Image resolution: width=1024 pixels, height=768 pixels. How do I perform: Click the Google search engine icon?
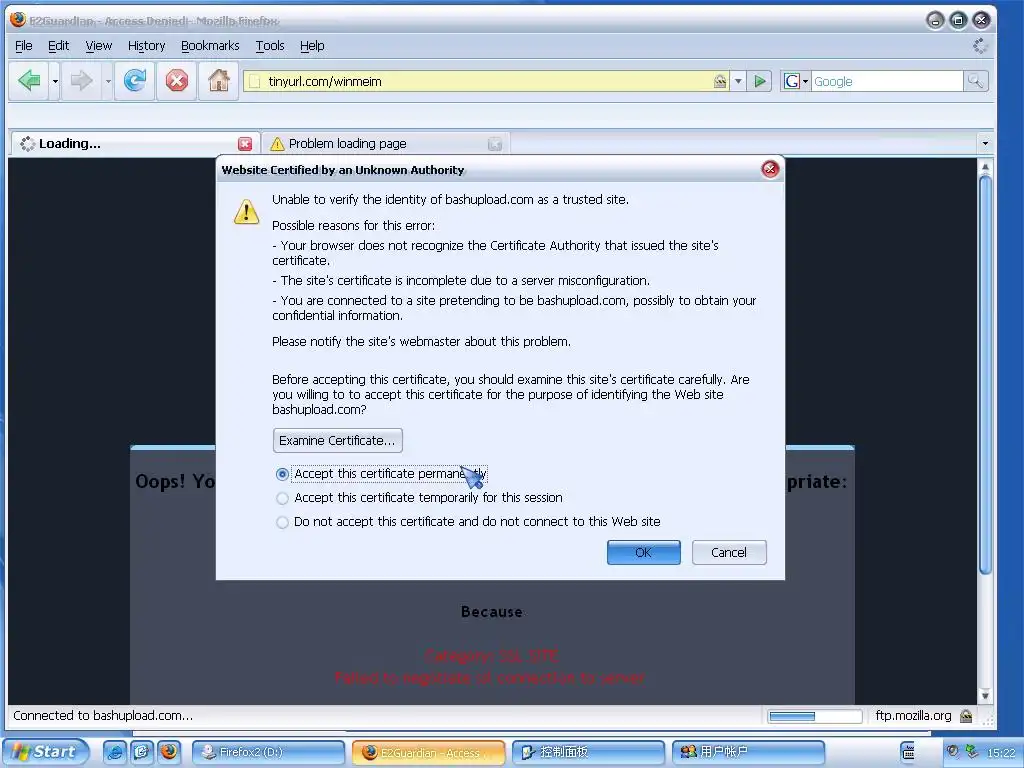pos(792,81)
